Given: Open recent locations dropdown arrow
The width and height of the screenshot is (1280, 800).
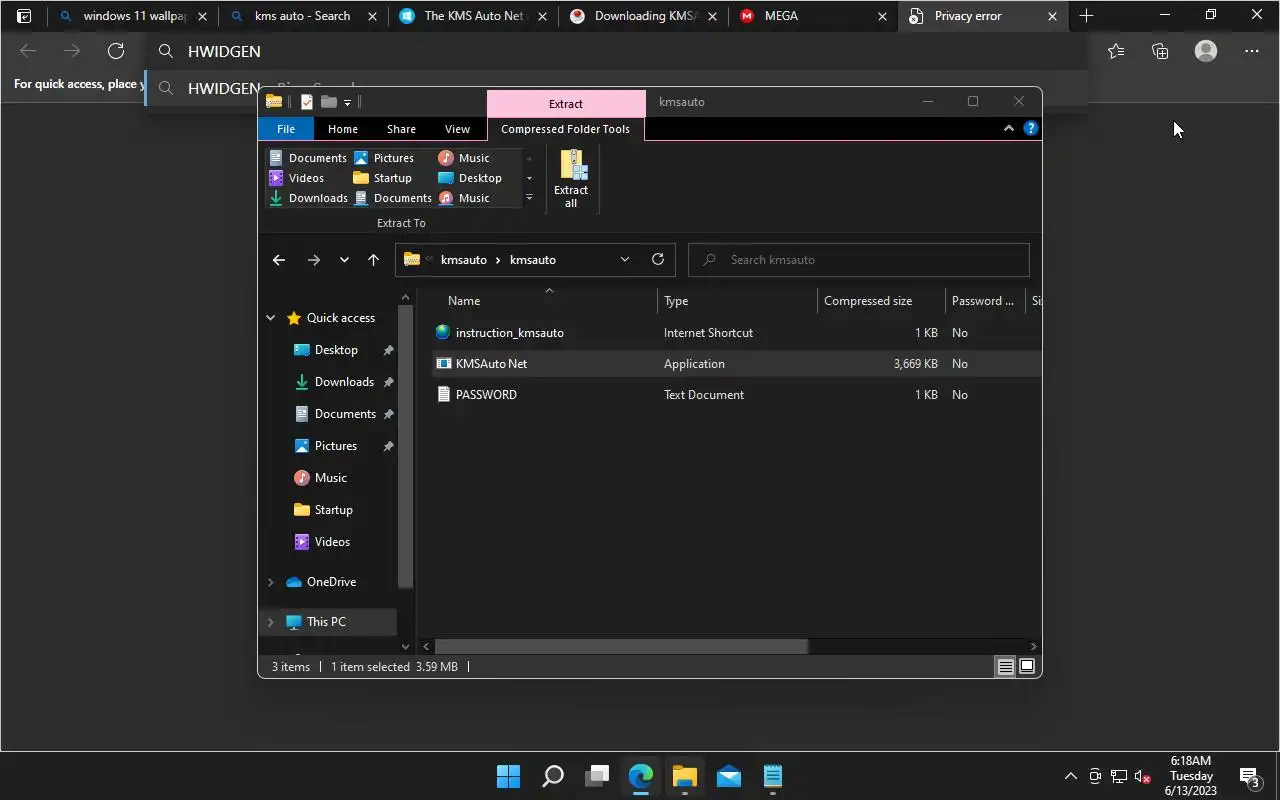Looking at the screenshot, I should (344, 260).
